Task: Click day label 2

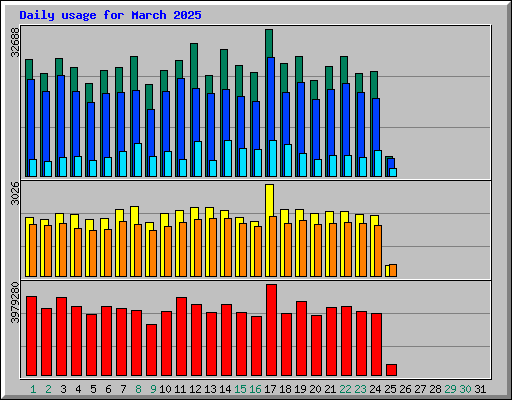Action: (x=48, y=389)
